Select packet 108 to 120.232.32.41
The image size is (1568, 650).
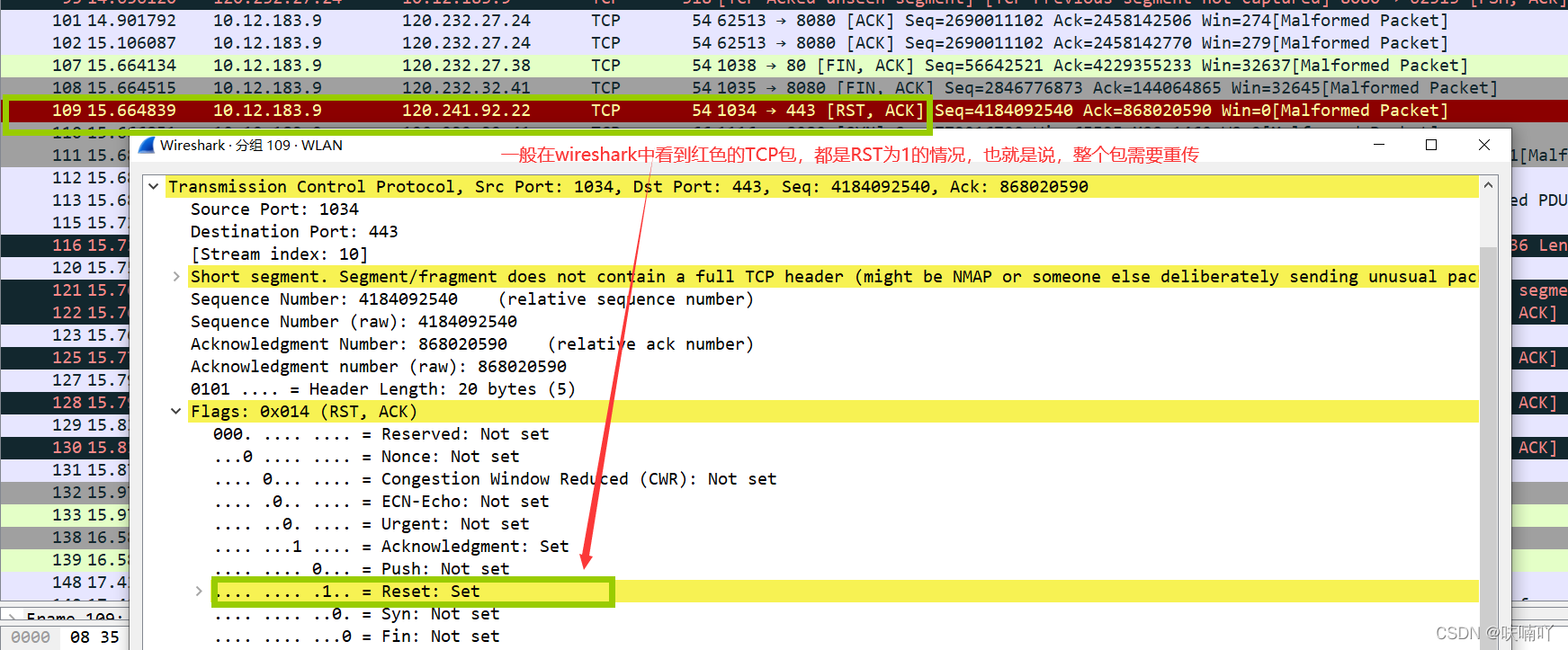(x=784, y=88)
